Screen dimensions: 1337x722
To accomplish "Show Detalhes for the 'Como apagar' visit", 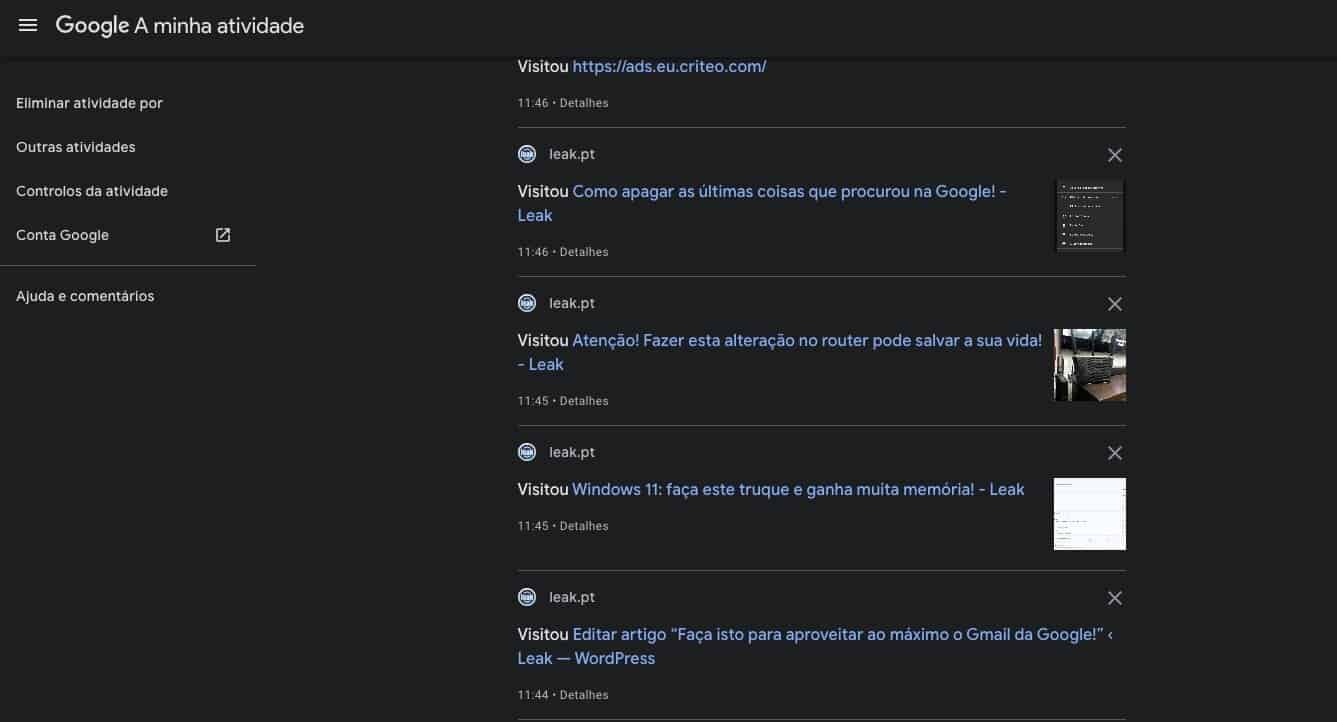I will [x=584, y=252].
